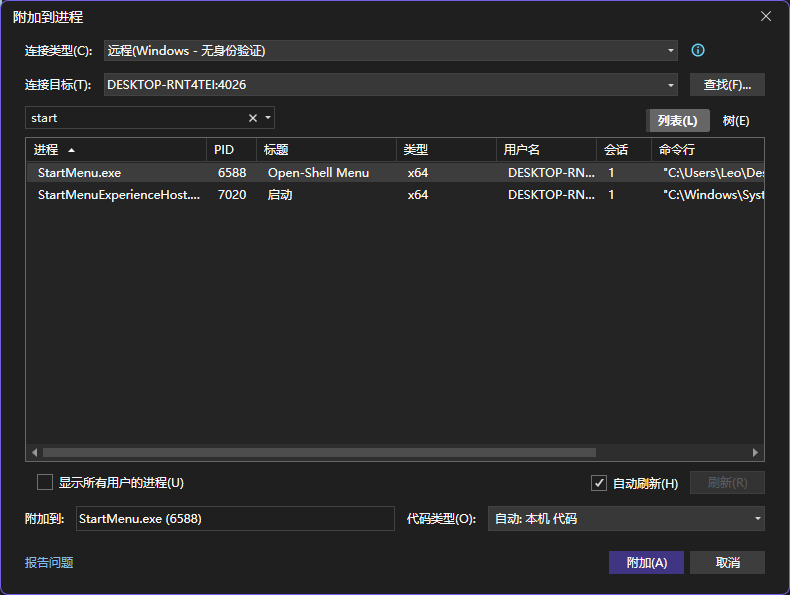Expand the 连接类型 dropdown
This screenshot has height=595, width=790.
(671, 50)
